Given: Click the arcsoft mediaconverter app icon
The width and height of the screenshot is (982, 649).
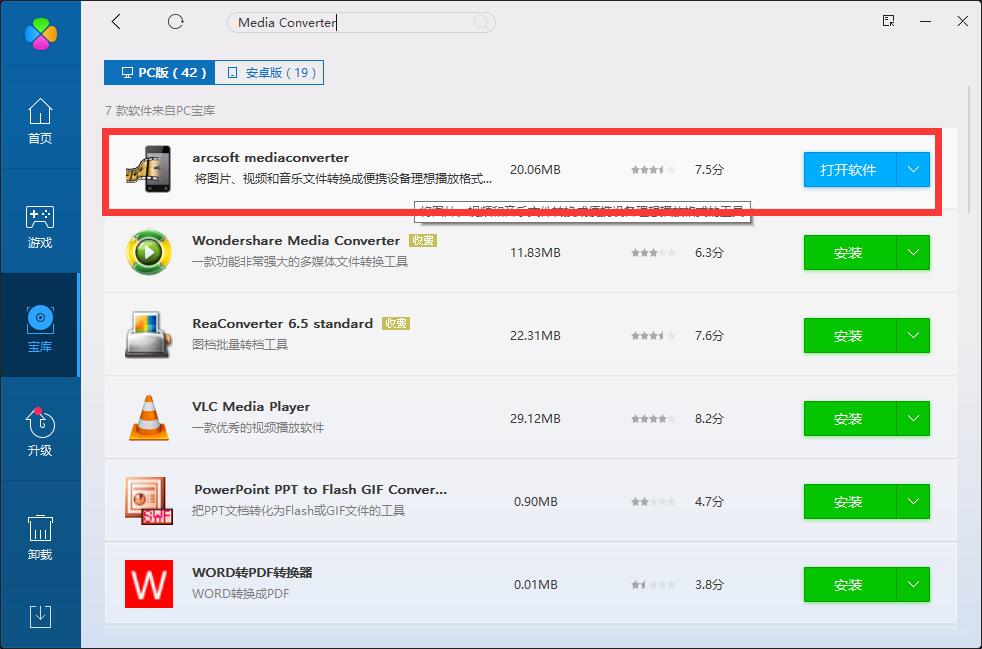Looking at the screenshot, I should (x=148, y=169).
